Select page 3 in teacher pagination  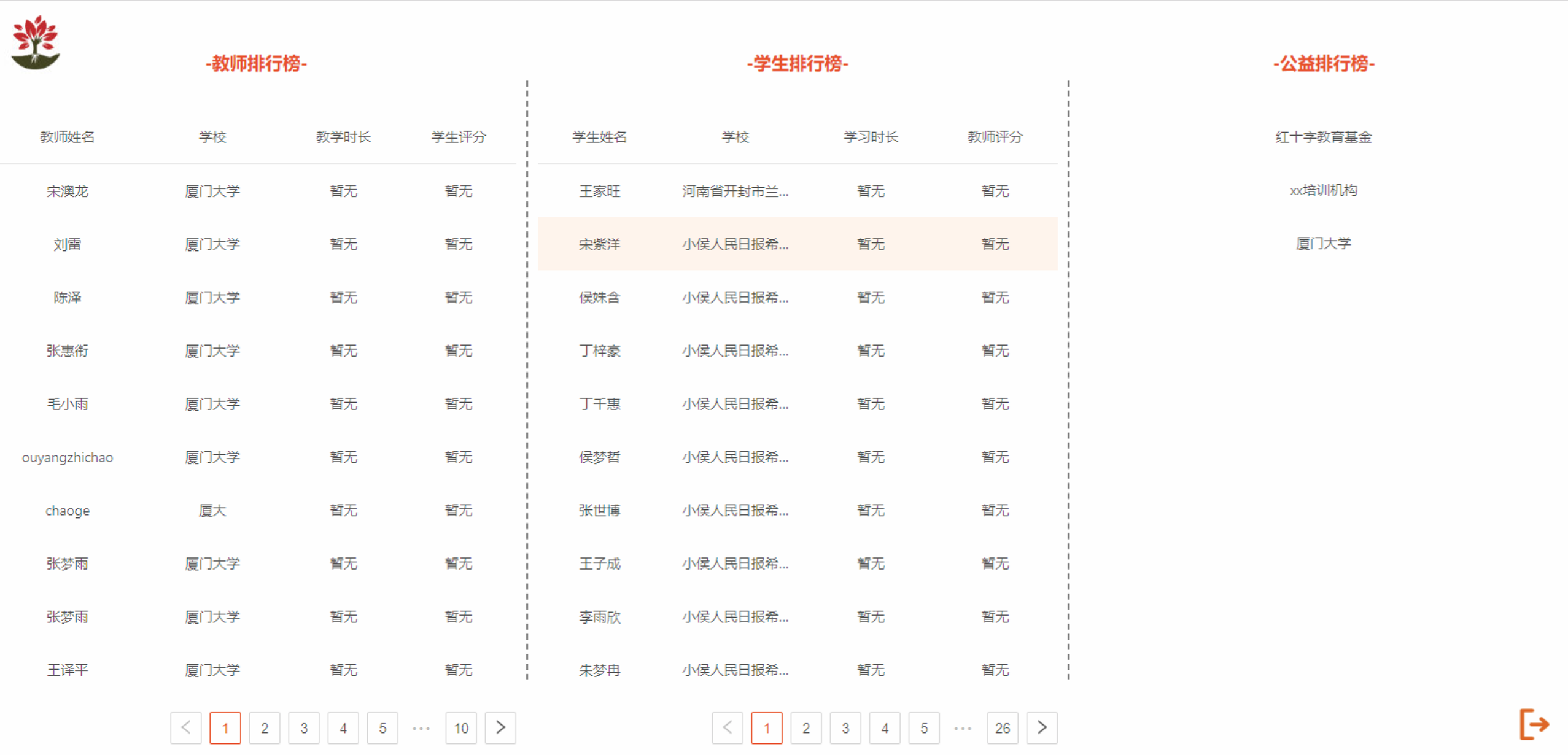[x=304, y=728]
